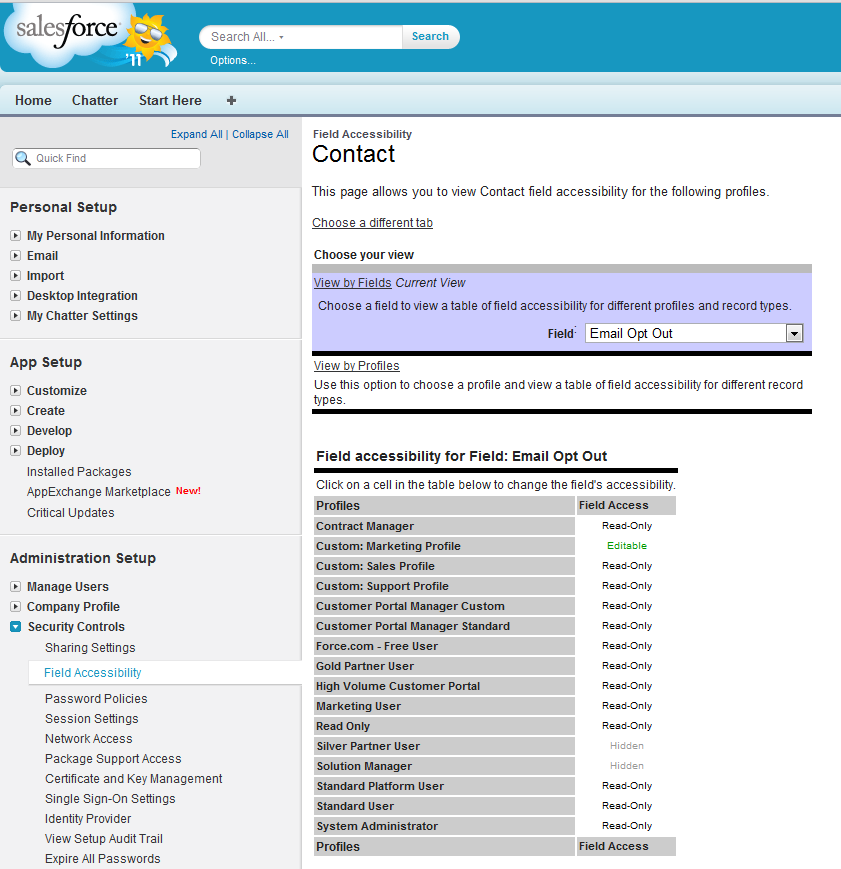Click View by Fields link
The width and height of the screenshot is (841, 869).
point(353,283)
